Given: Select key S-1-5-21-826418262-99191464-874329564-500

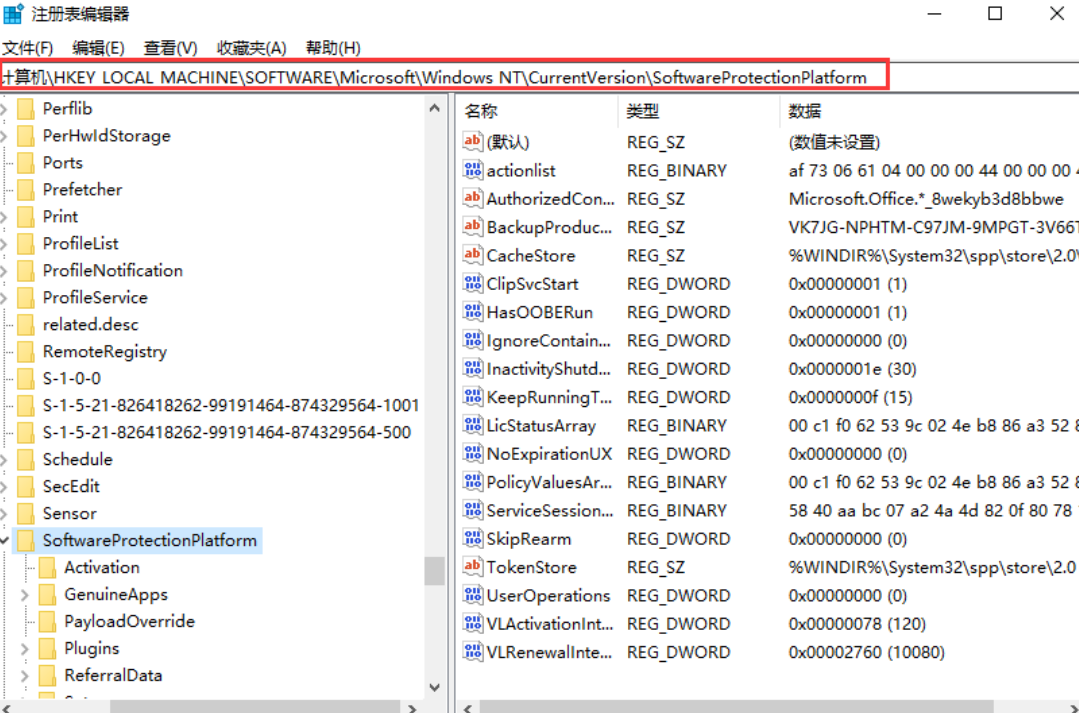Looking at the screenshot, I should (x=226, y=432).
